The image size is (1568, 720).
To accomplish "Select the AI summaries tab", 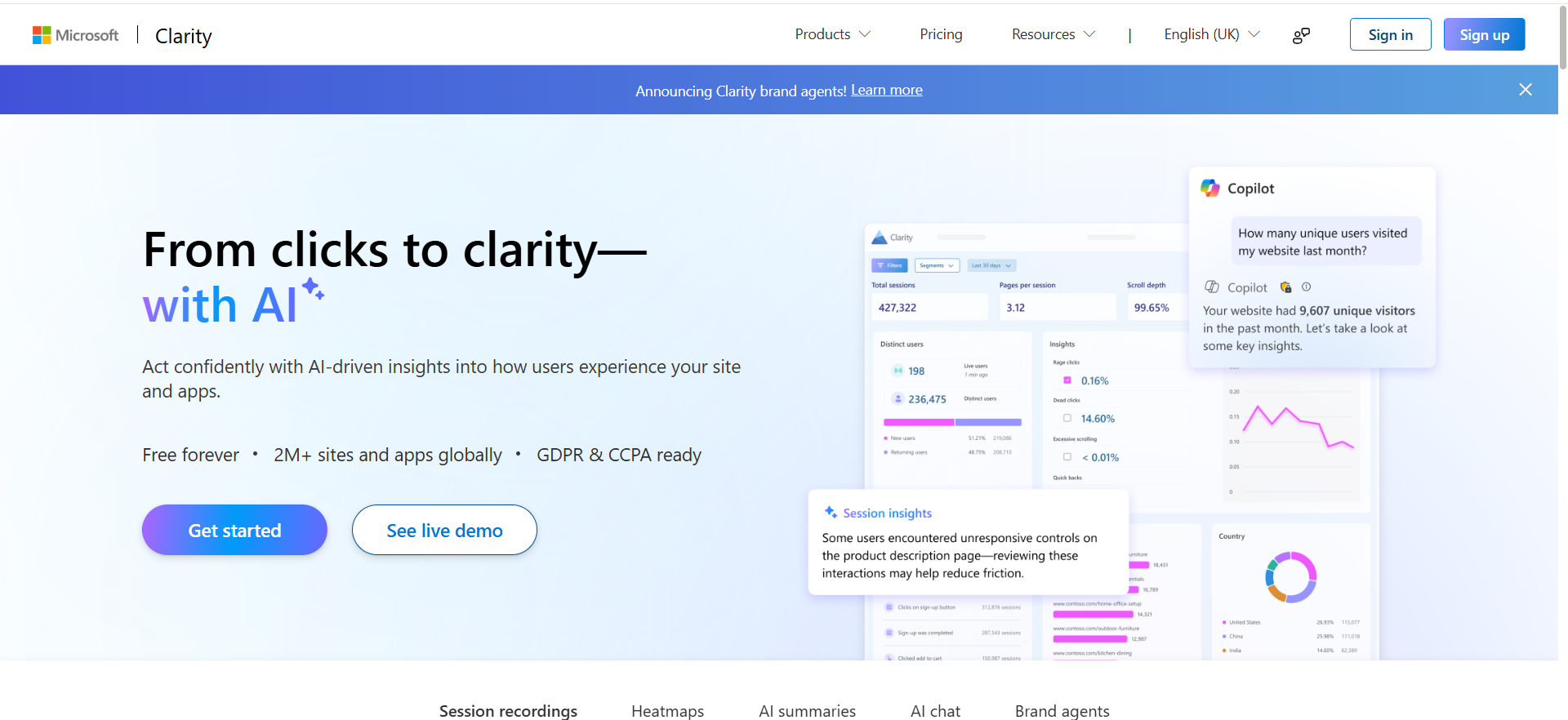I will click(x=807, y=710).
